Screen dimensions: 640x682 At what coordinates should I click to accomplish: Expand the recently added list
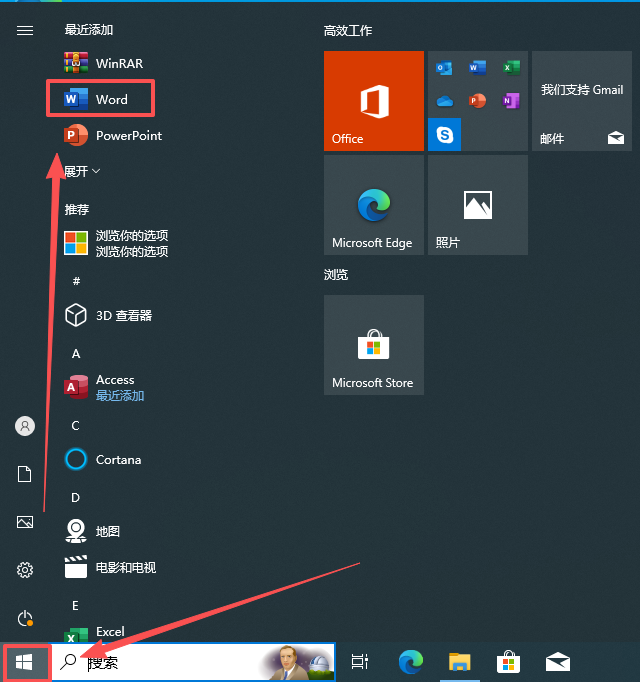coord(82,171)
